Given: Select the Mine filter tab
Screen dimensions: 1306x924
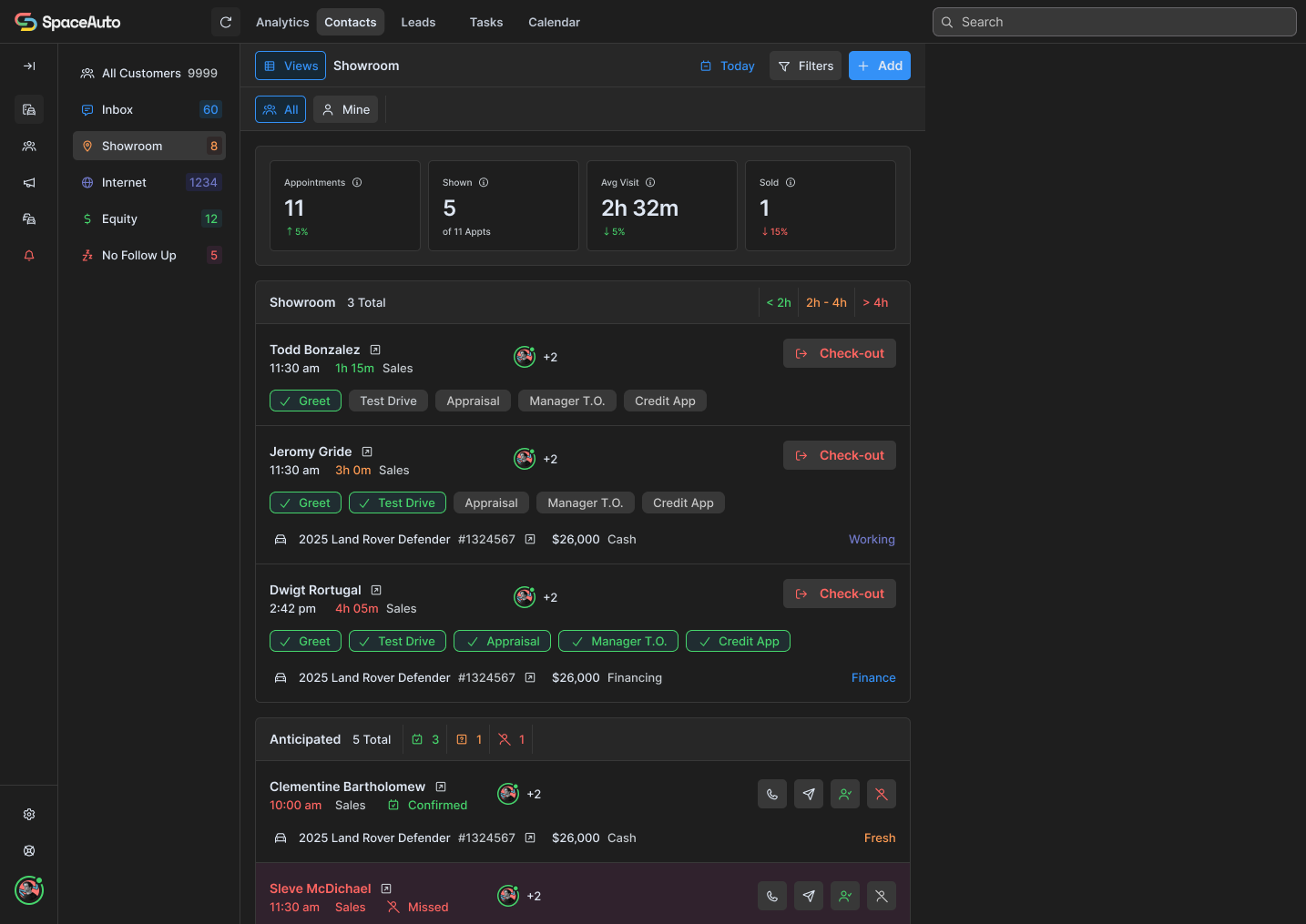Looking at the screenshot, I should [x=345, y=109].
